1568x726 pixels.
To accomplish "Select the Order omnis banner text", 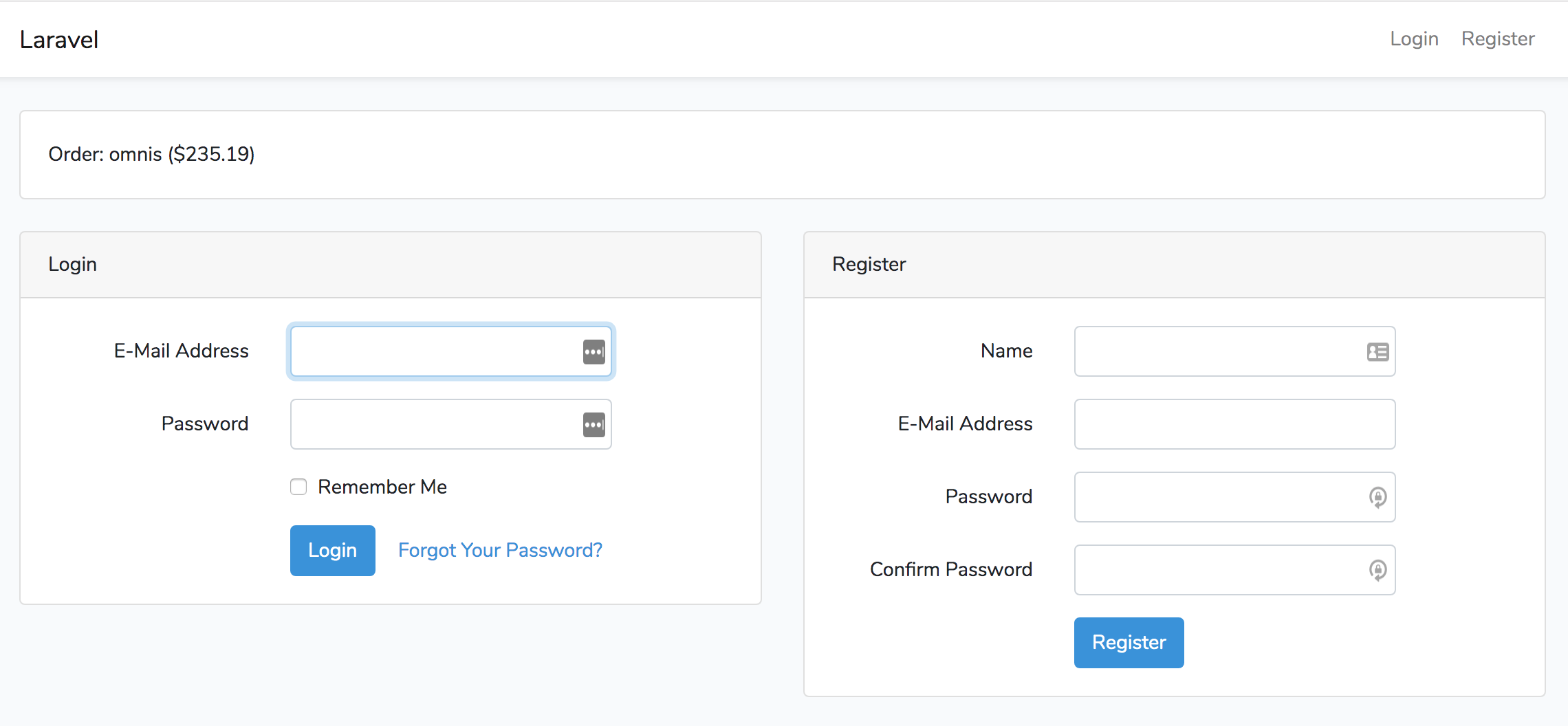I will coord(151,155).
